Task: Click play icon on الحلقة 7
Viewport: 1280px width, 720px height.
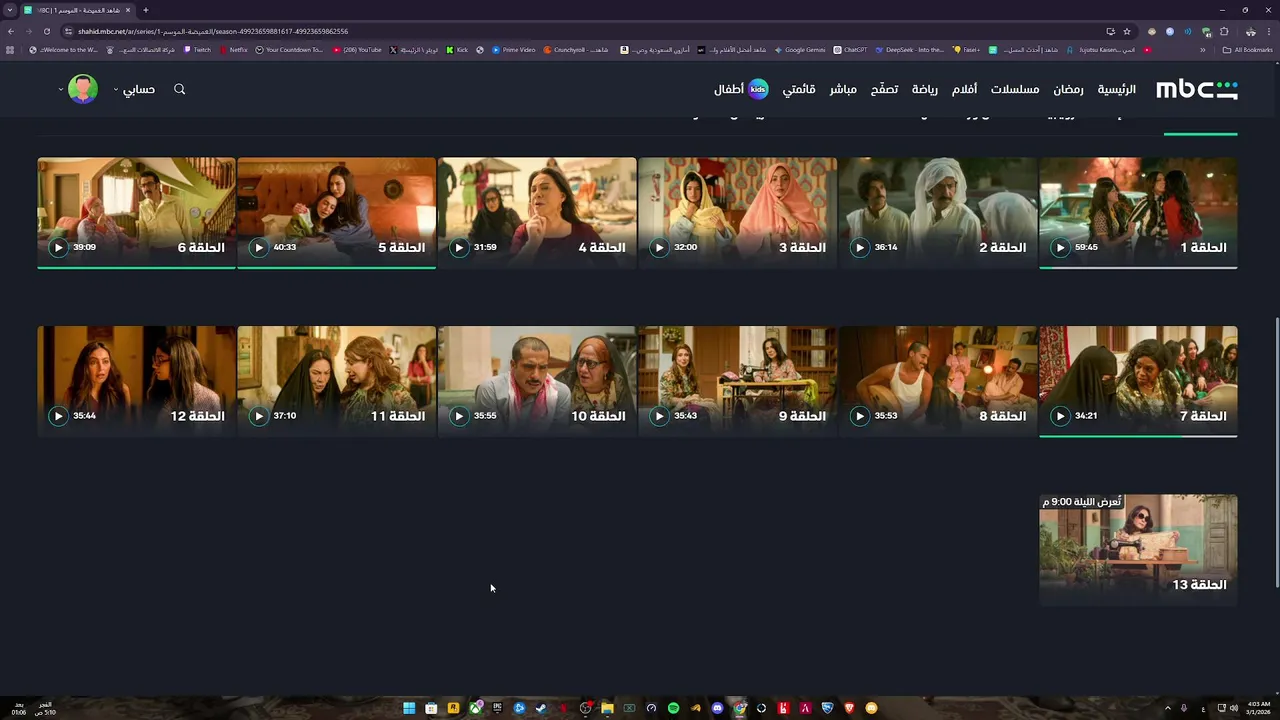Action: 1060,416
